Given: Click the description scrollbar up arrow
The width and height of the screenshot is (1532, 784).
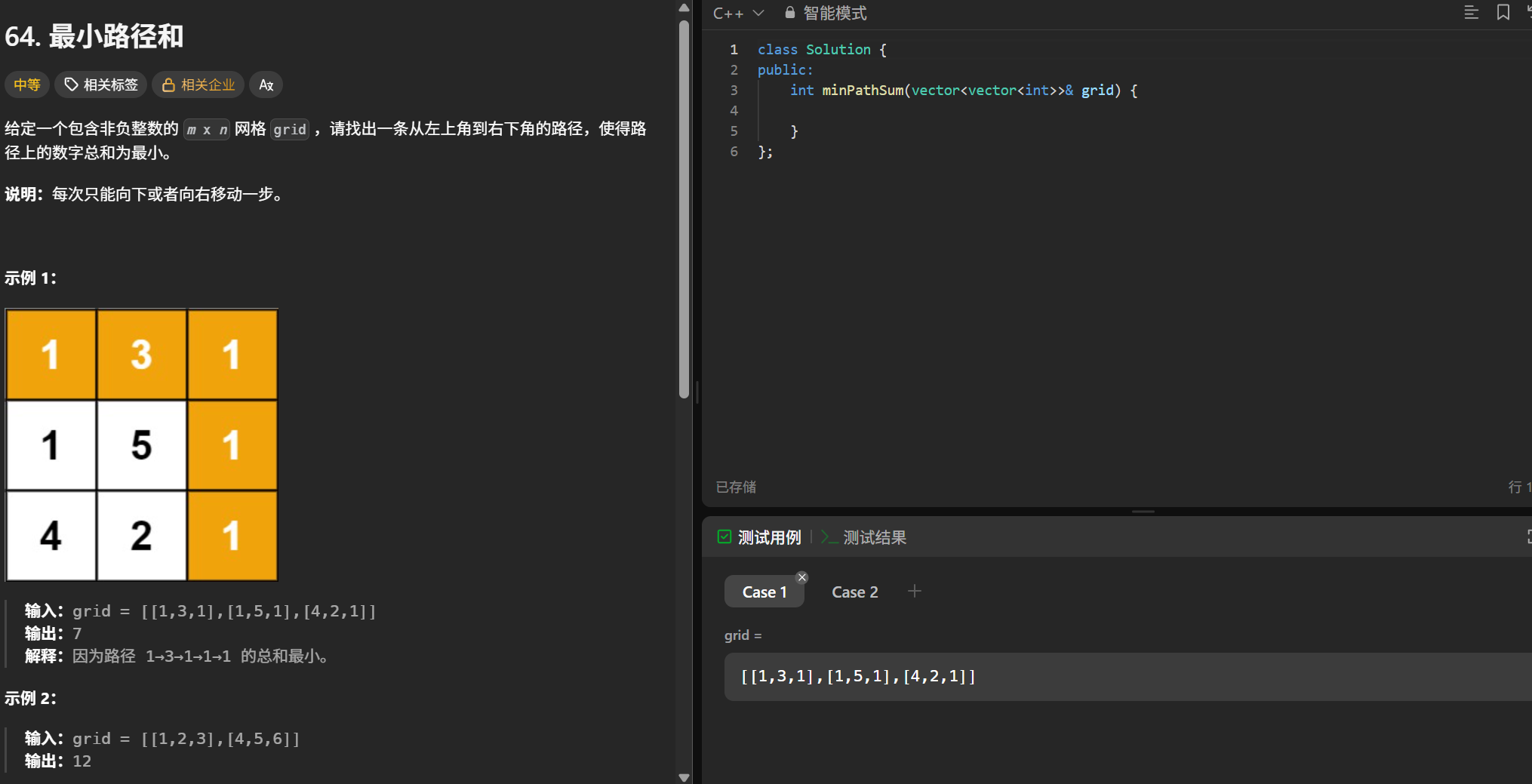Looking at the screenshot, I should pyautogui.click(x=684, y=8).
